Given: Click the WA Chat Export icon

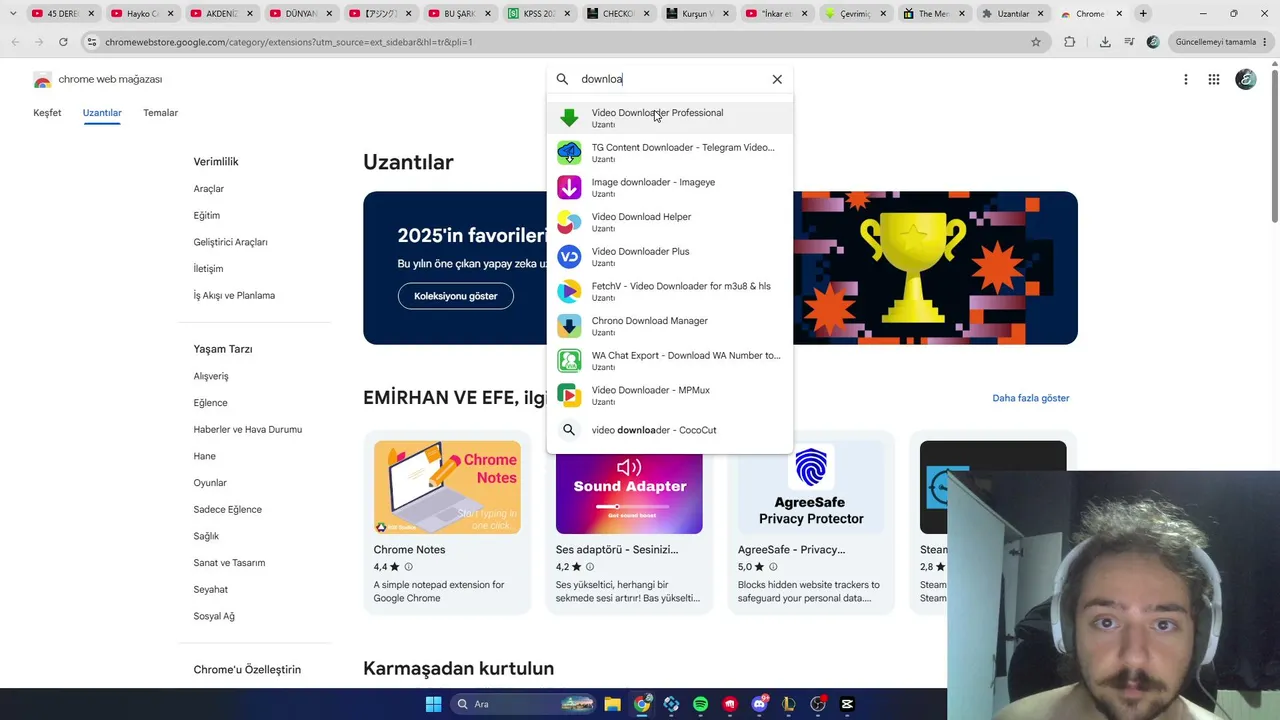Looking at the screenshot, I should click(569, 361).
